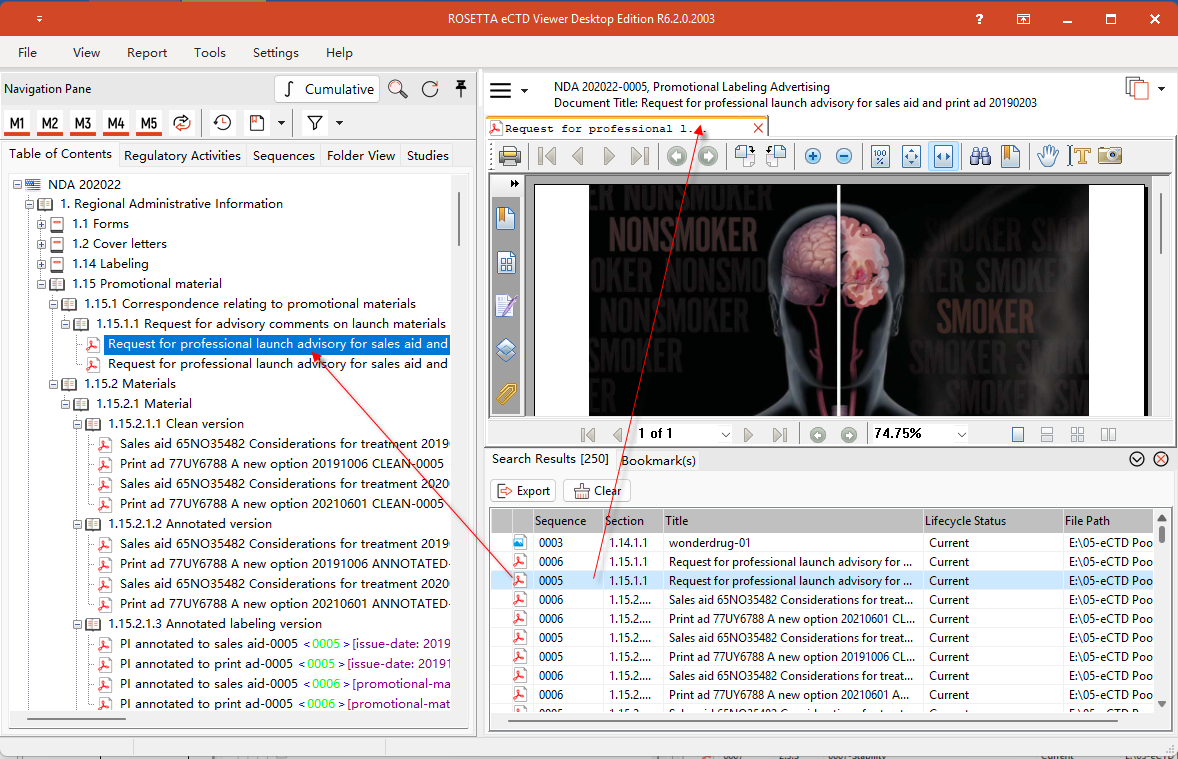This screenshot has width=1178, height=759.
Task: Open the filter funnel dropdown arrow
Action: click(340, 122)
